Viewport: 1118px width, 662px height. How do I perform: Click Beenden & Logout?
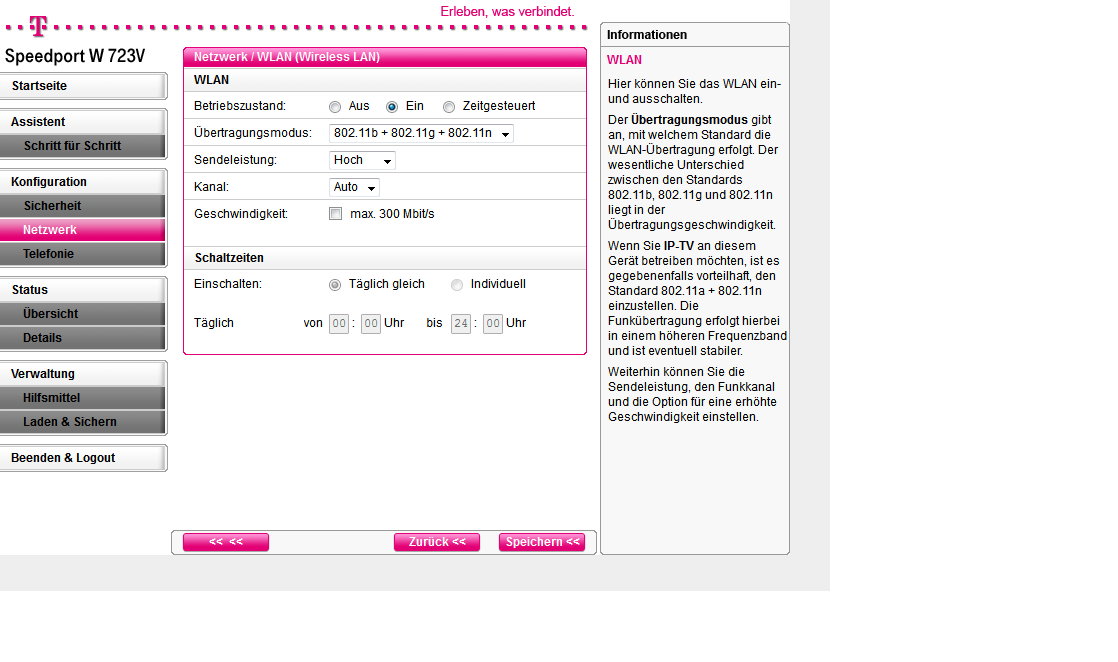[83, 458]
